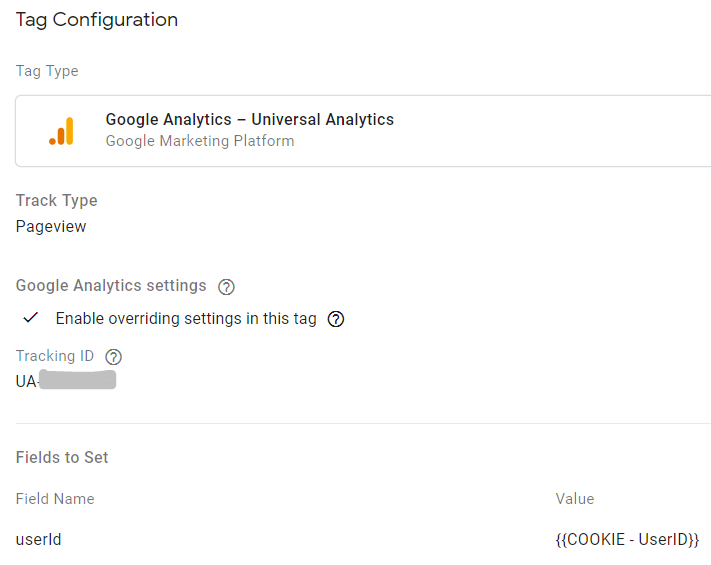Screen dimensions: 711x565
Task: Click the Tag Type label
Action: 47,71
